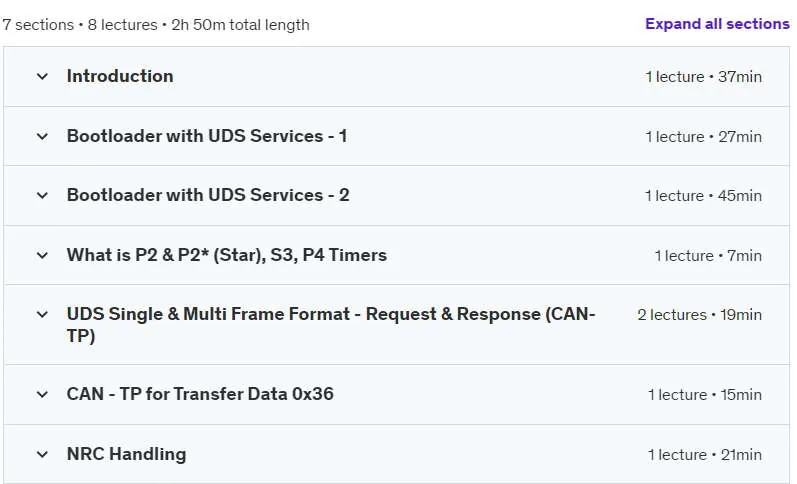797x484 pixels.
Task: Click Expand all sections link
Action: [717, 24]
